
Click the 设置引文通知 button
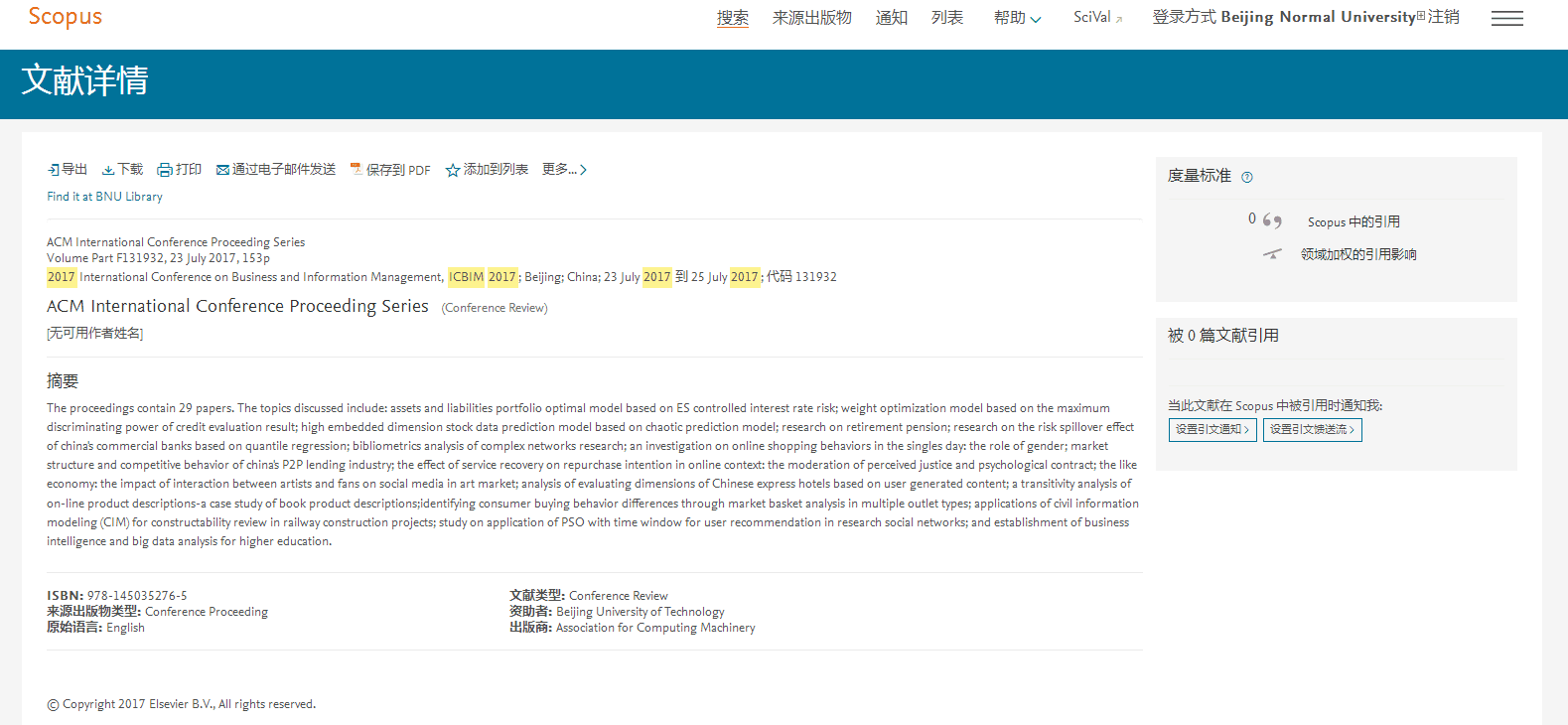(1212, 429)
